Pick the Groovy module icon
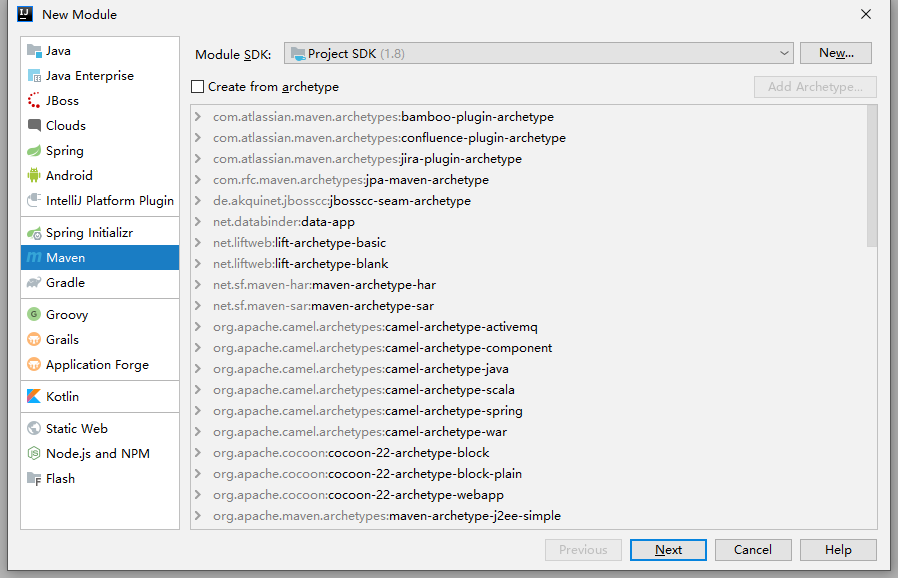 coord(34,314)
